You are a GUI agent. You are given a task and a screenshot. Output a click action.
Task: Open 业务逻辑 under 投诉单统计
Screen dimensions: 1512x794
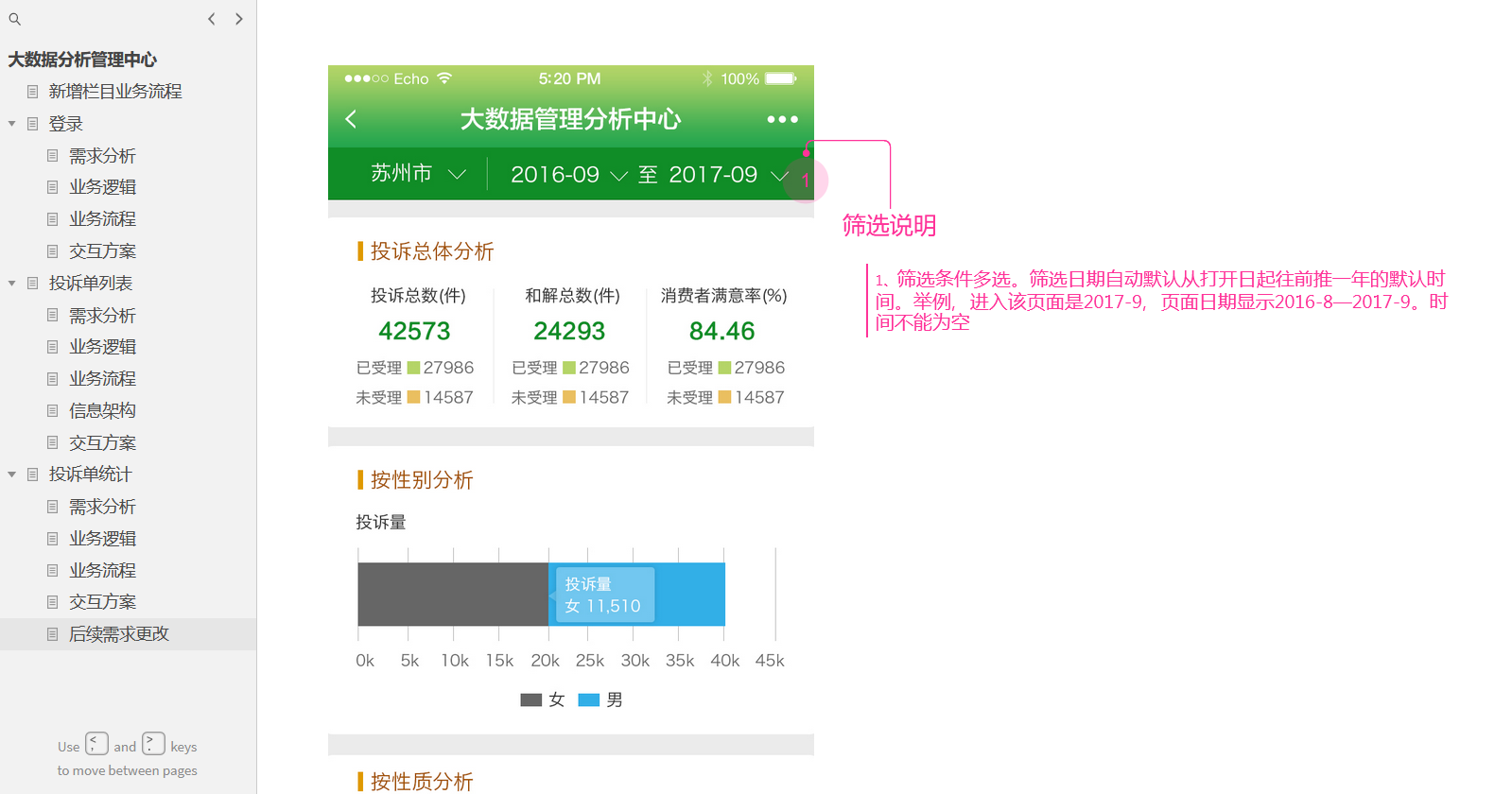coord(102,539)
